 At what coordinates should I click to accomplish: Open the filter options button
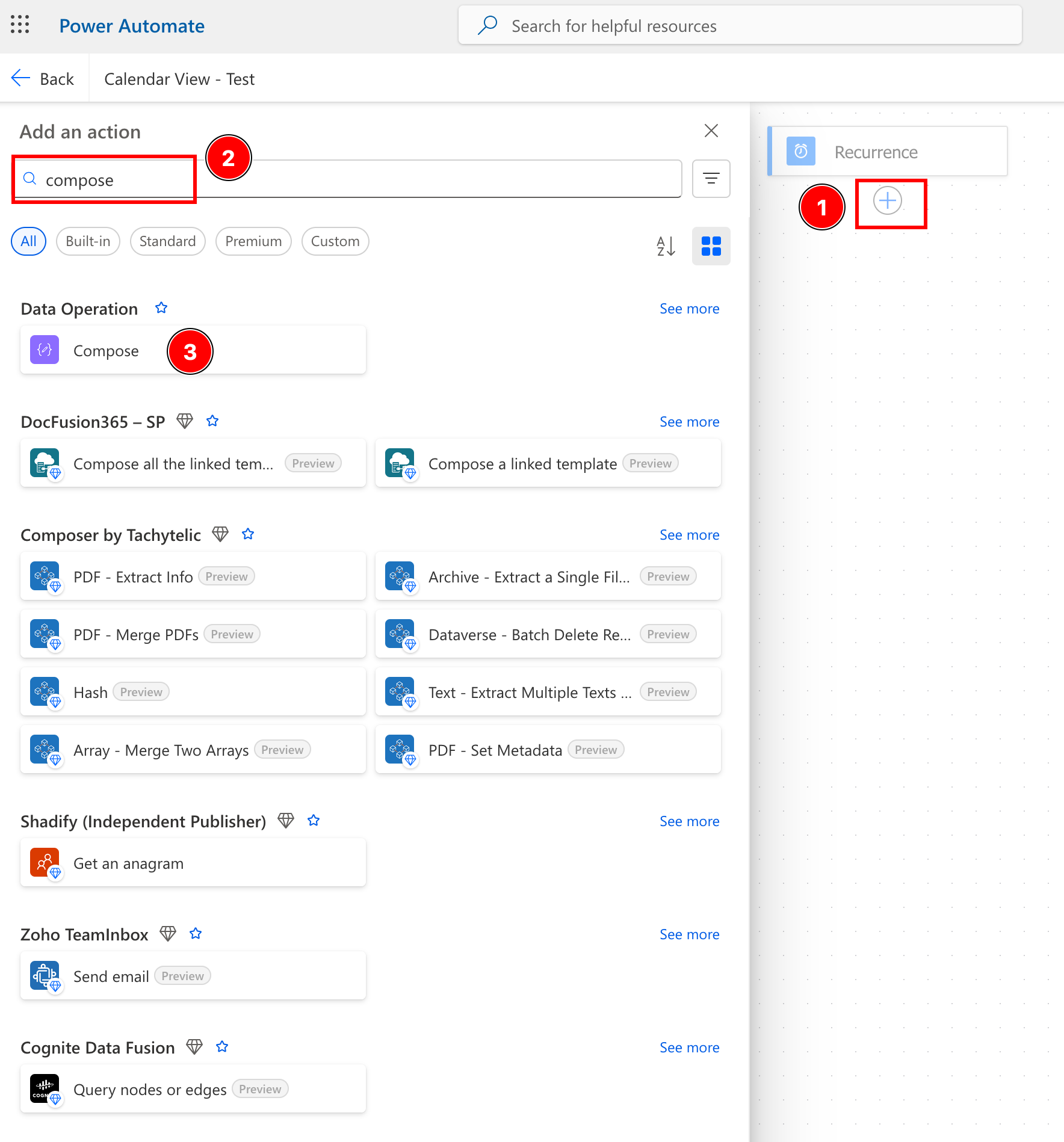[711, 179]
